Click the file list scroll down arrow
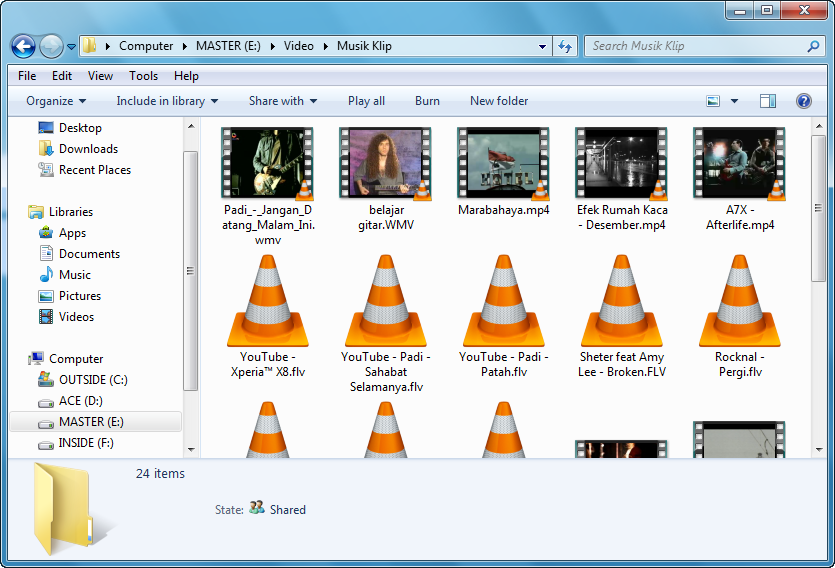Image resolution: width=835 pixels, height=568 pixels. (818, 450)
